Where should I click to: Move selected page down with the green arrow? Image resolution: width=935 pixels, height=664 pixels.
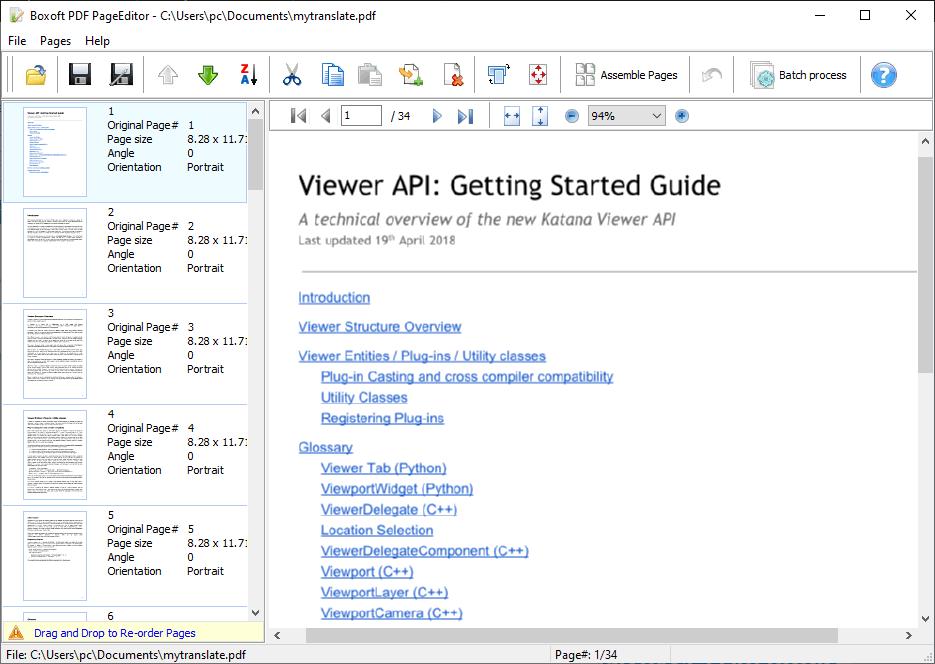(208, 75)
